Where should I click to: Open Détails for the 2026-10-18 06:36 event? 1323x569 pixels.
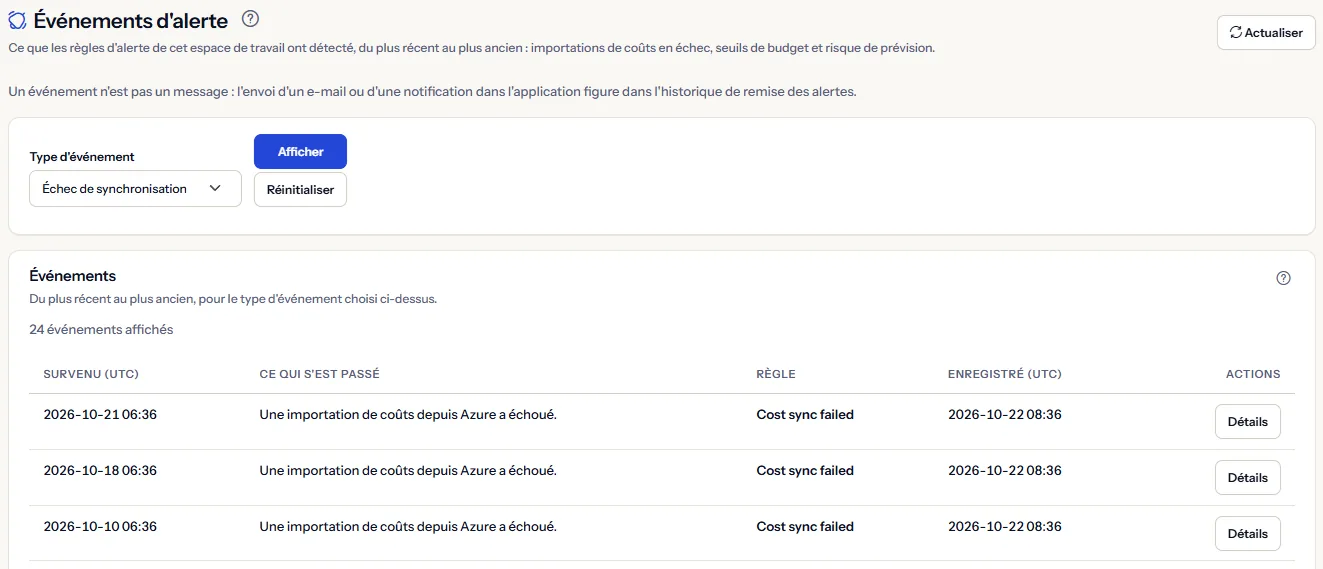click(1247, 478)
